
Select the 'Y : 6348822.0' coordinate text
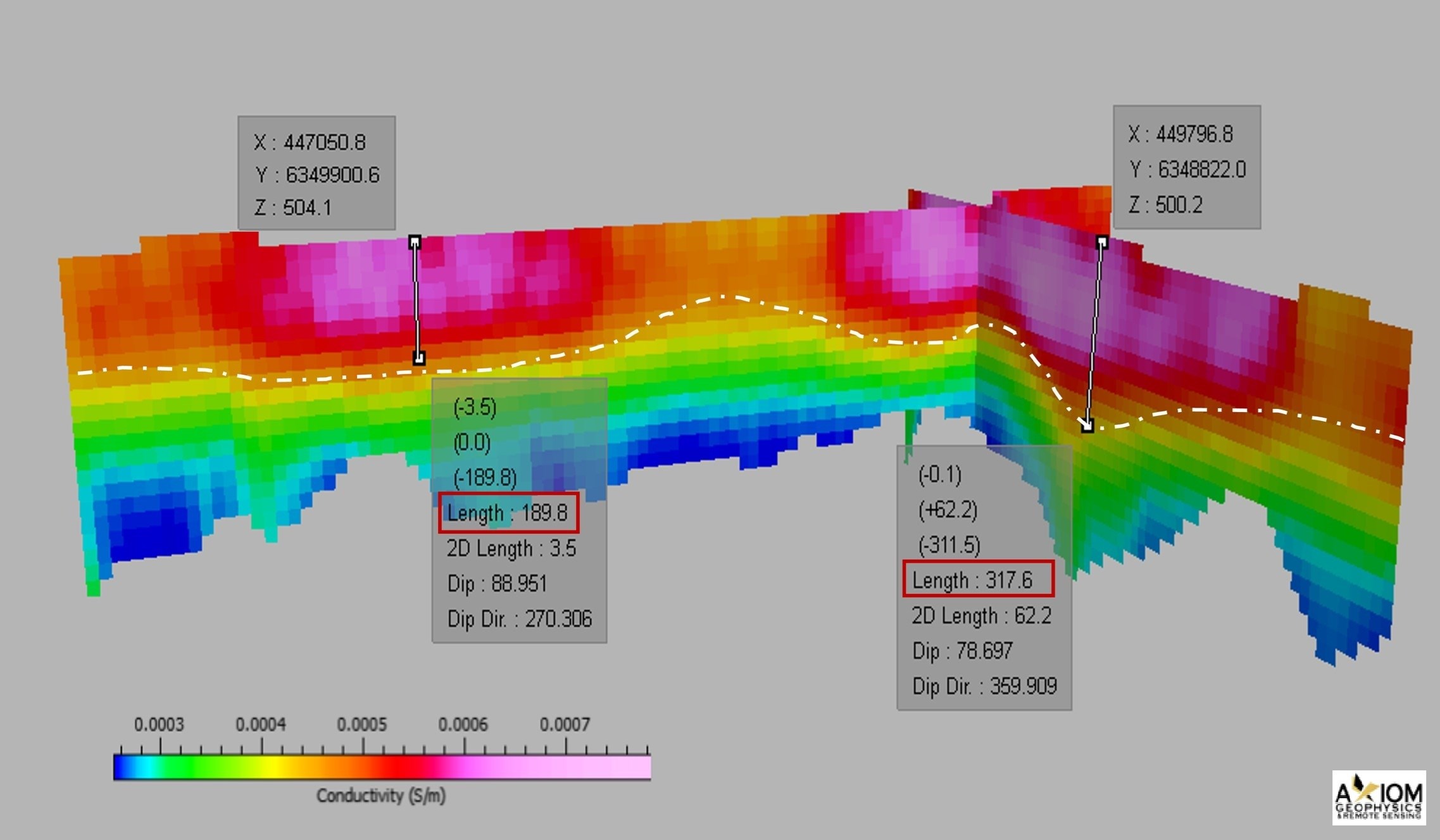pos(1188,170)
